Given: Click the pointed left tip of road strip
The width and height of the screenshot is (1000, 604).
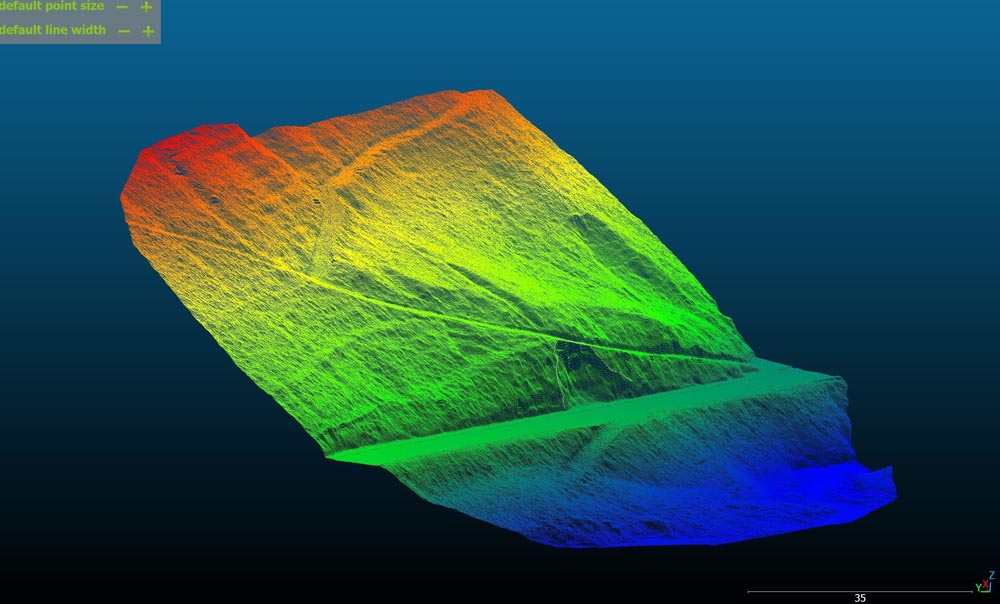Looking at the screenshot, I should (332, 456).
